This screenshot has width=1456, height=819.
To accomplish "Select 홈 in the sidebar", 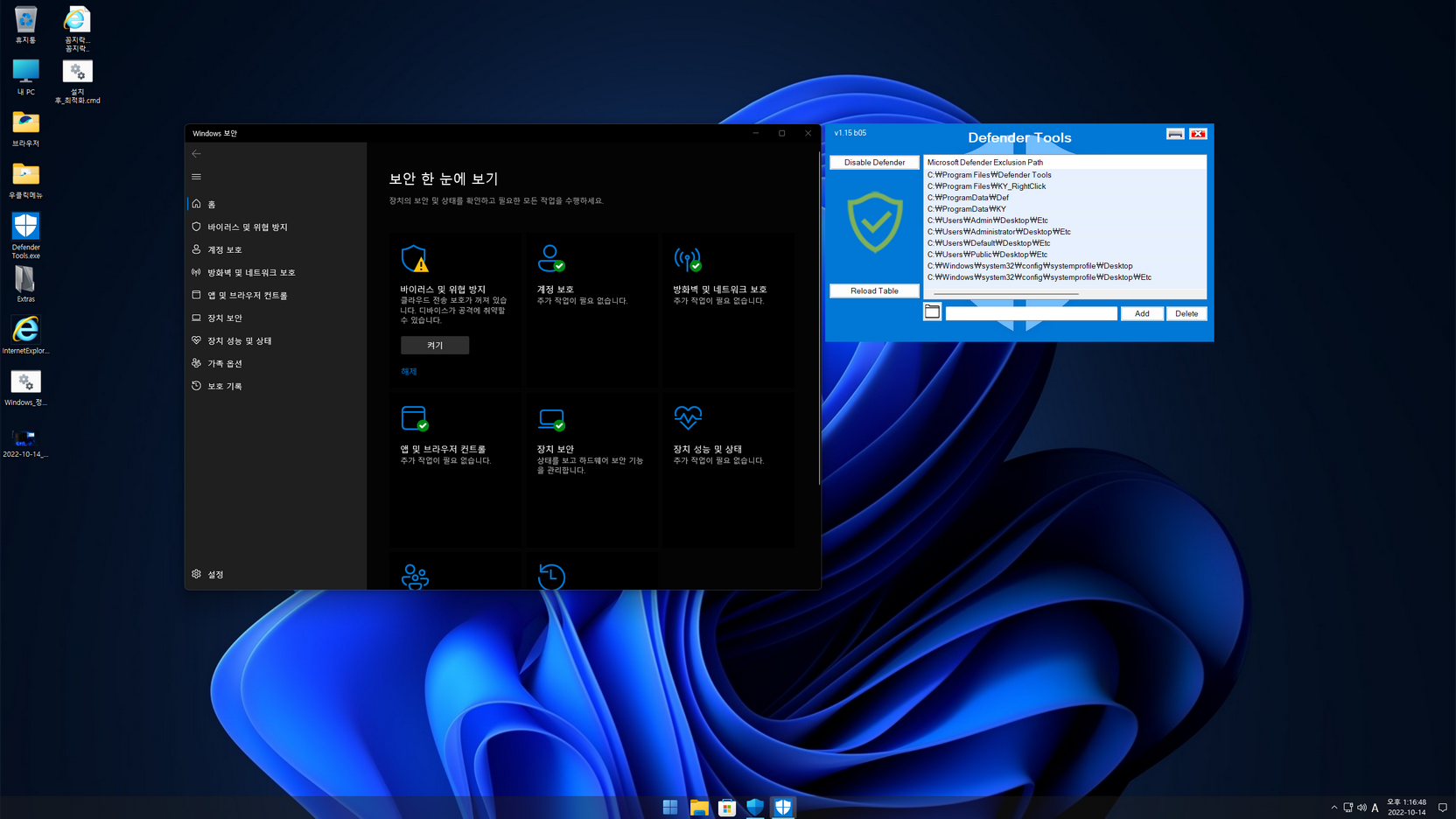I will [x=276, y=204].
